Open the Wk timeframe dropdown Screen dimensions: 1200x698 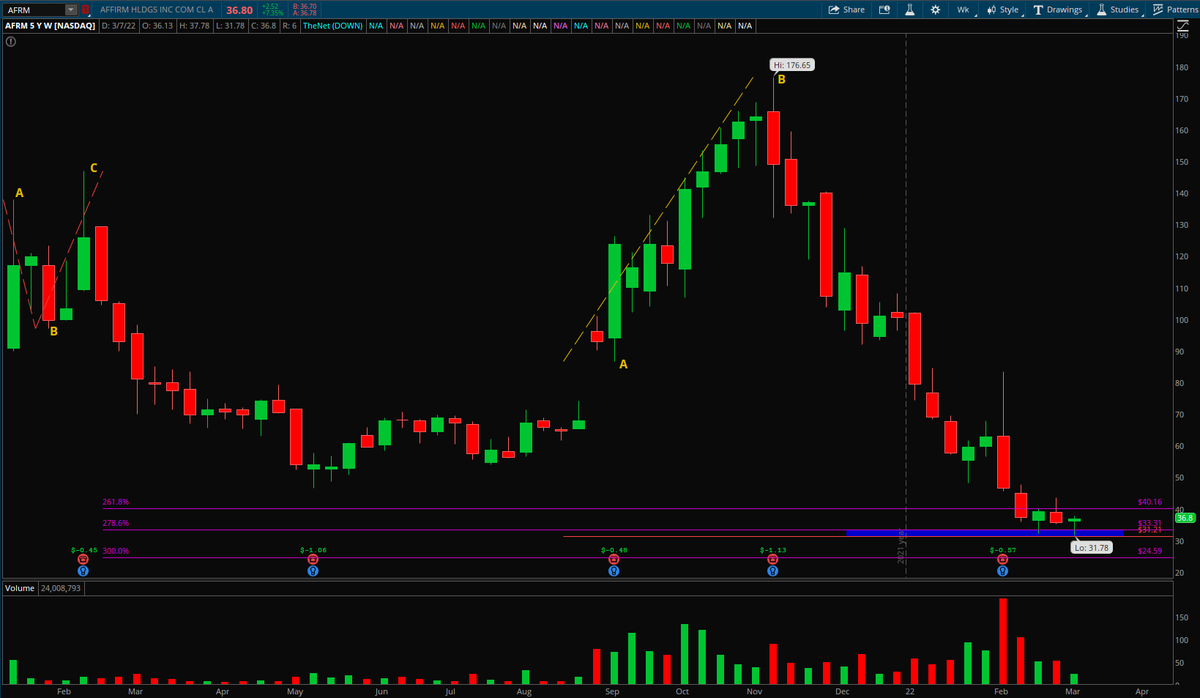click(966, 9)
